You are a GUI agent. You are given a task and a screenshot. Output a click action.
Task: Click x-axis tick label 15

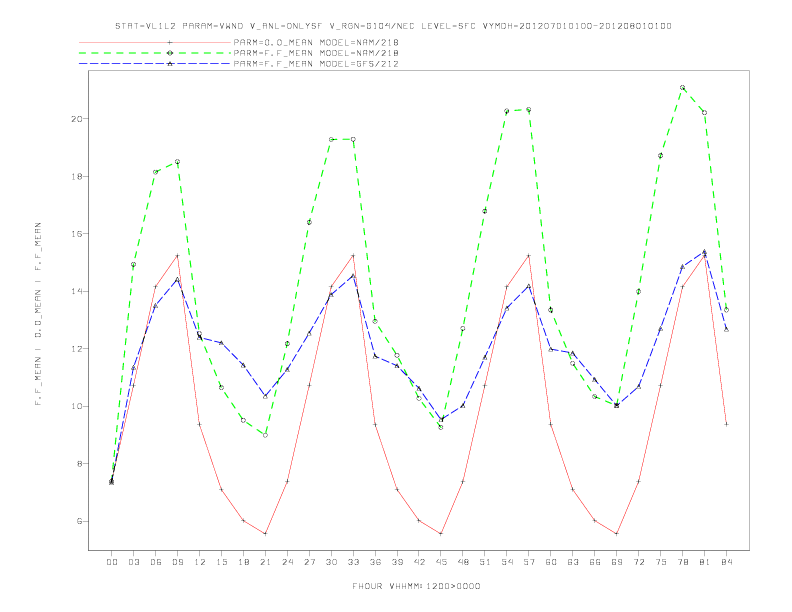click(x=222, y=562)
